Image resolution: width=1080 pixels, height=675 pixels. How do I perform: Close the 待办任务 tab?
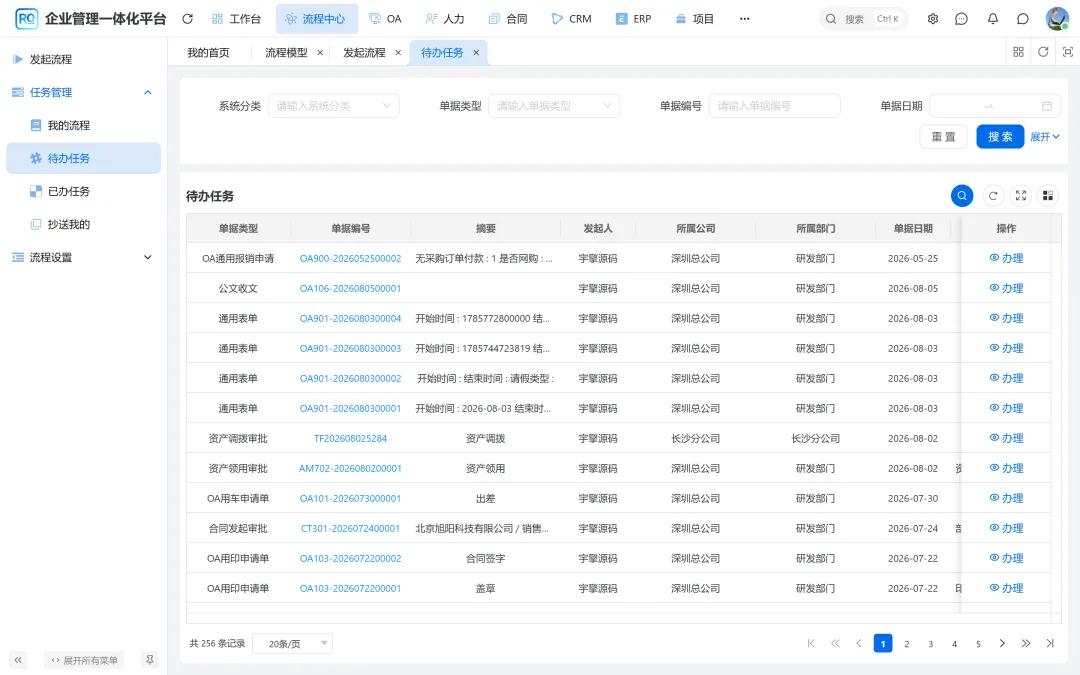tap(476, 52)
